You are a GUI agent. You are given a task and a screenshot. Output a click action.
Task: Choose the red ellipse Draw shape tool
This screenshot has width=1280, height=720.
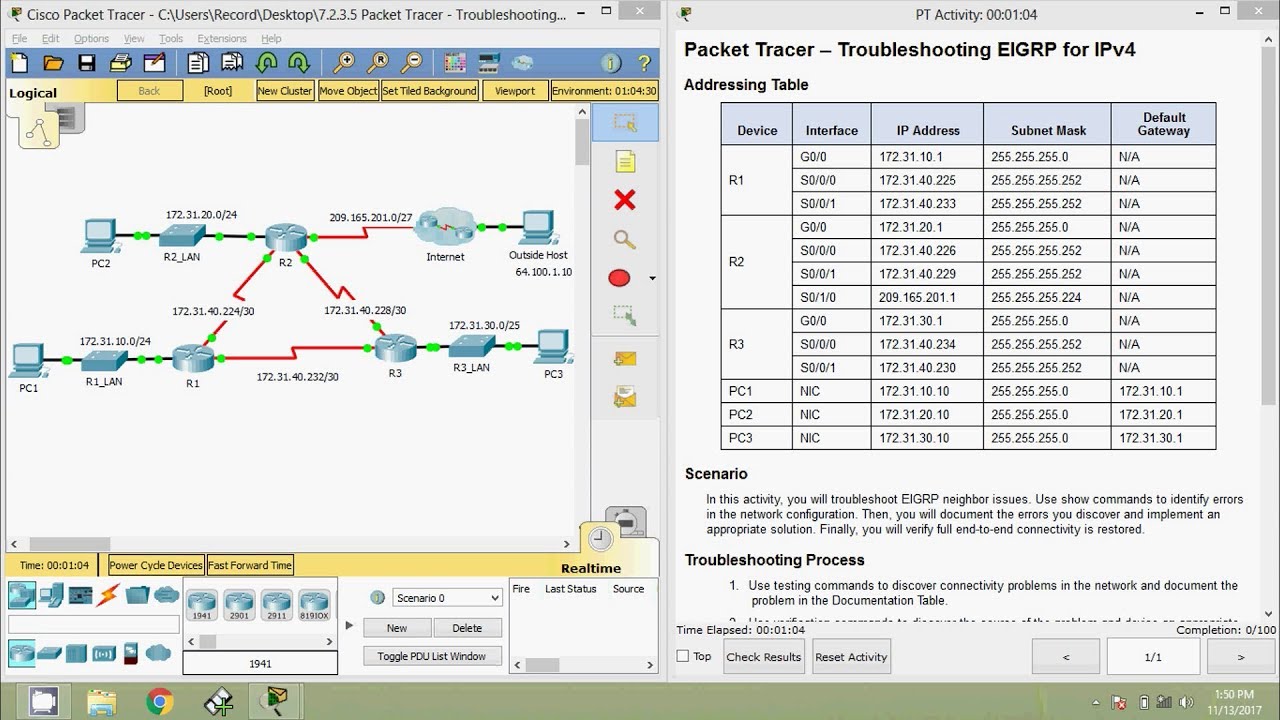(x=619, y=278)
